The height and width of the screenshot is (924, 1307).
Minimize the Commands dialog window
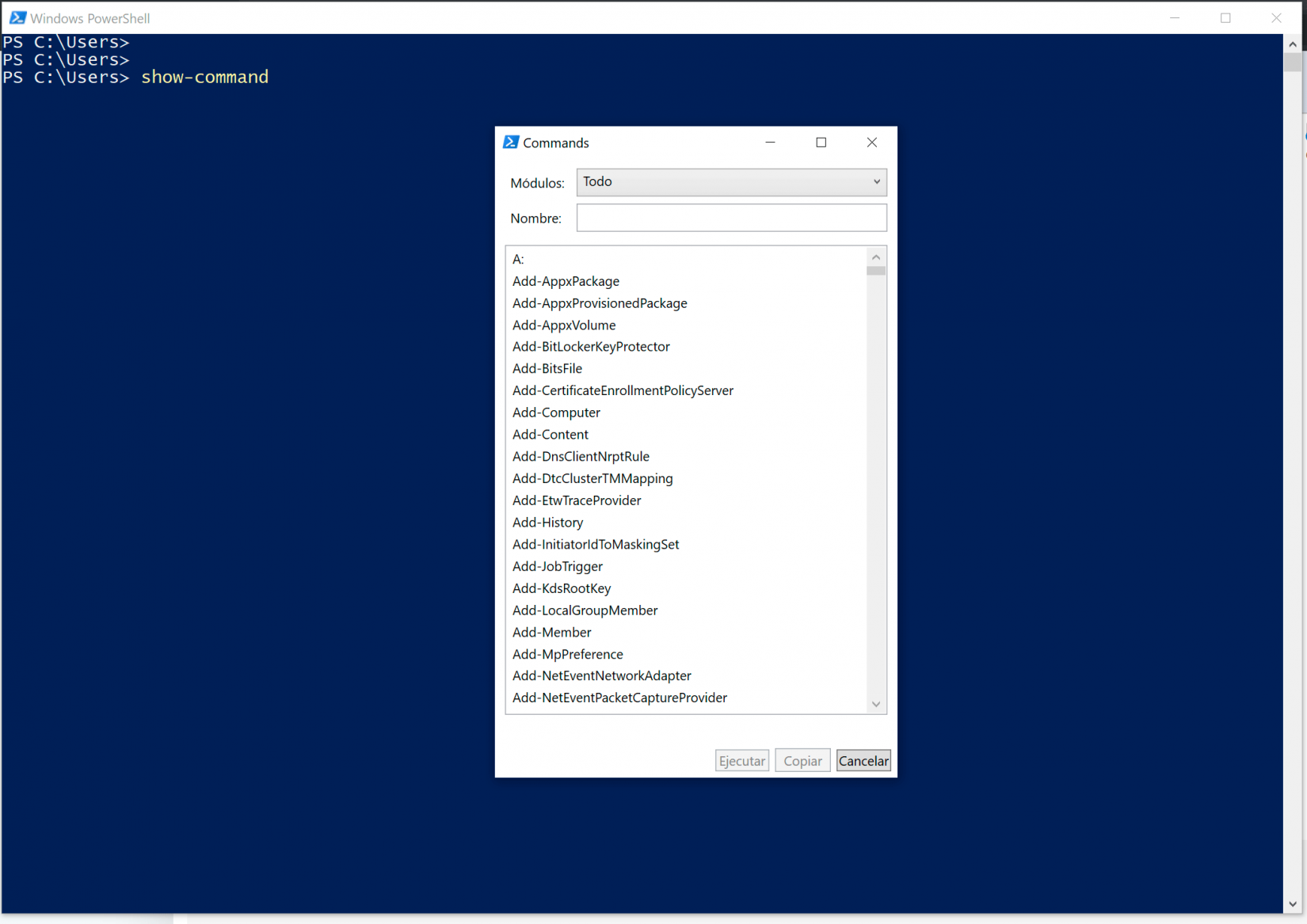click(770, 143)
